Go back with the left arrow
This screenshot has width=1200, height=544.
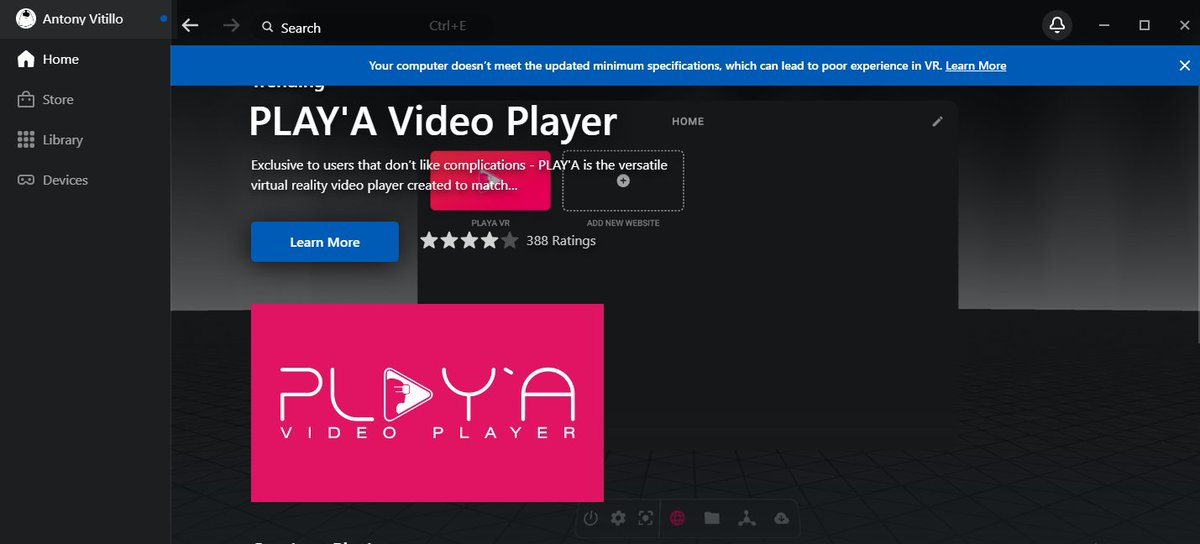click(x=190, y=25)
